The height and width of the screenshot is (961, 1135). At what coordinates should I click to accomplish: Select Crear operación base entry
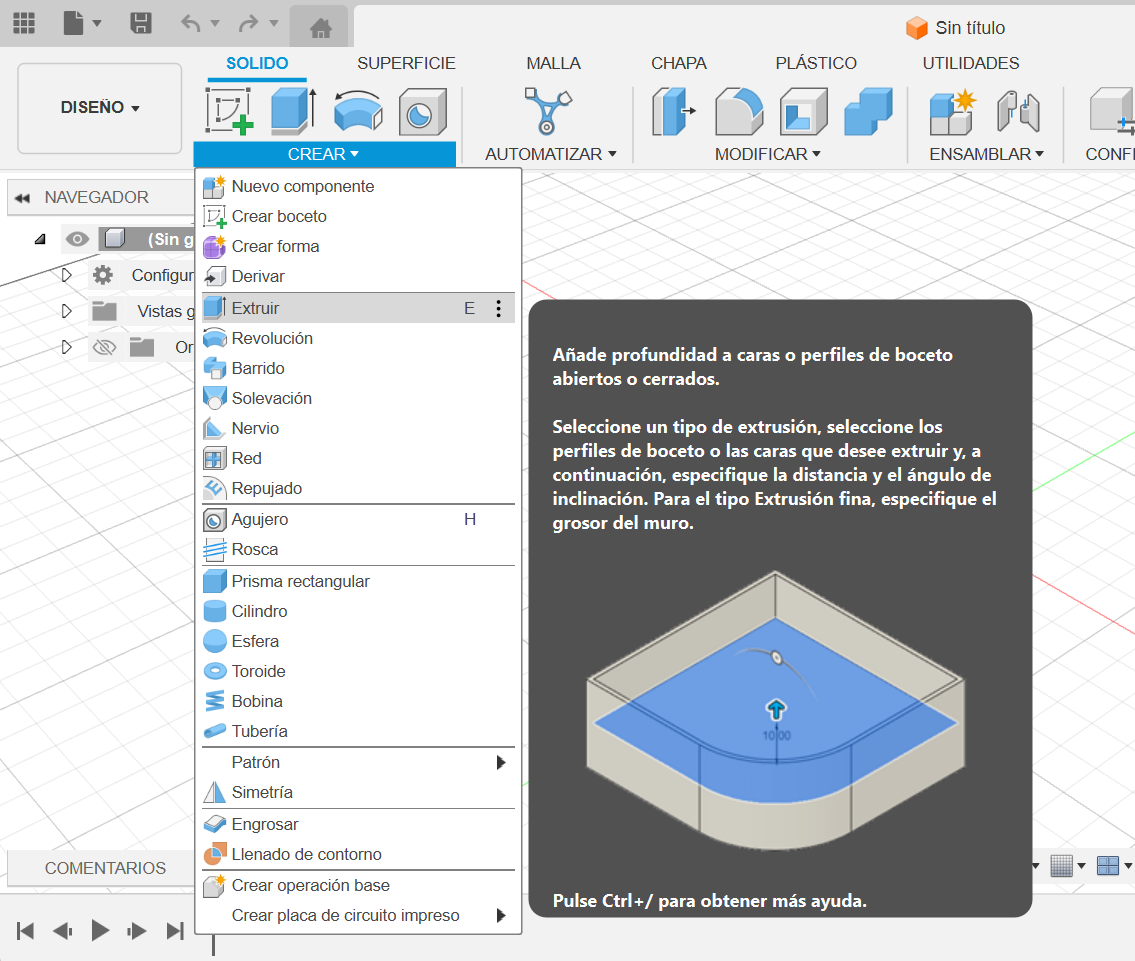click(358, 886)
